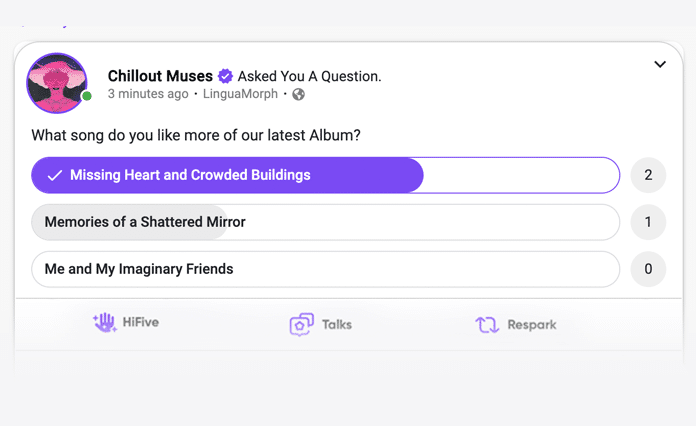View vote count 1 for second option
696x426 pixels.
(x=648, y=222)
